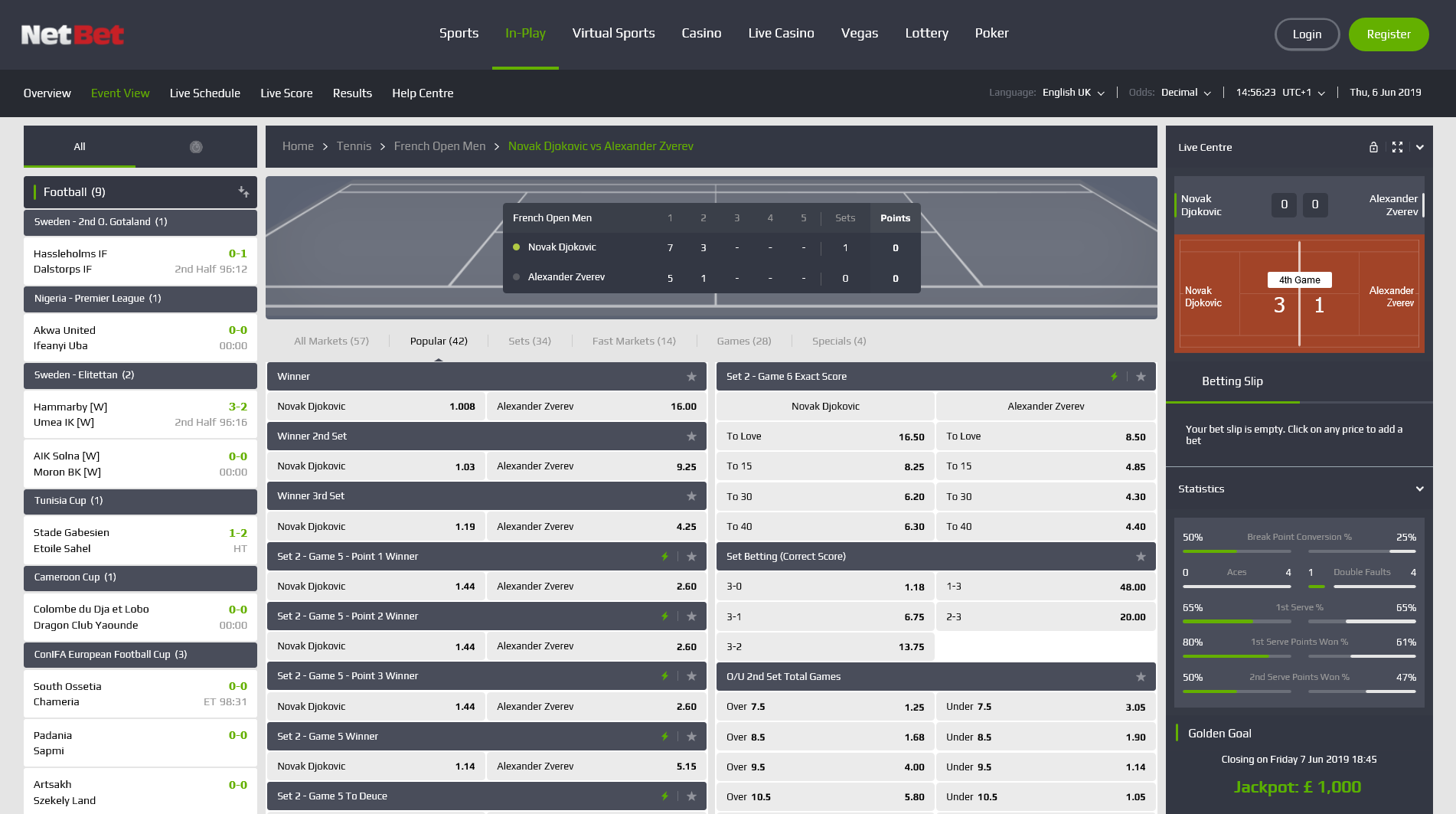Open the UTC+1 timezone dropdown

(x=1303, y=93)
